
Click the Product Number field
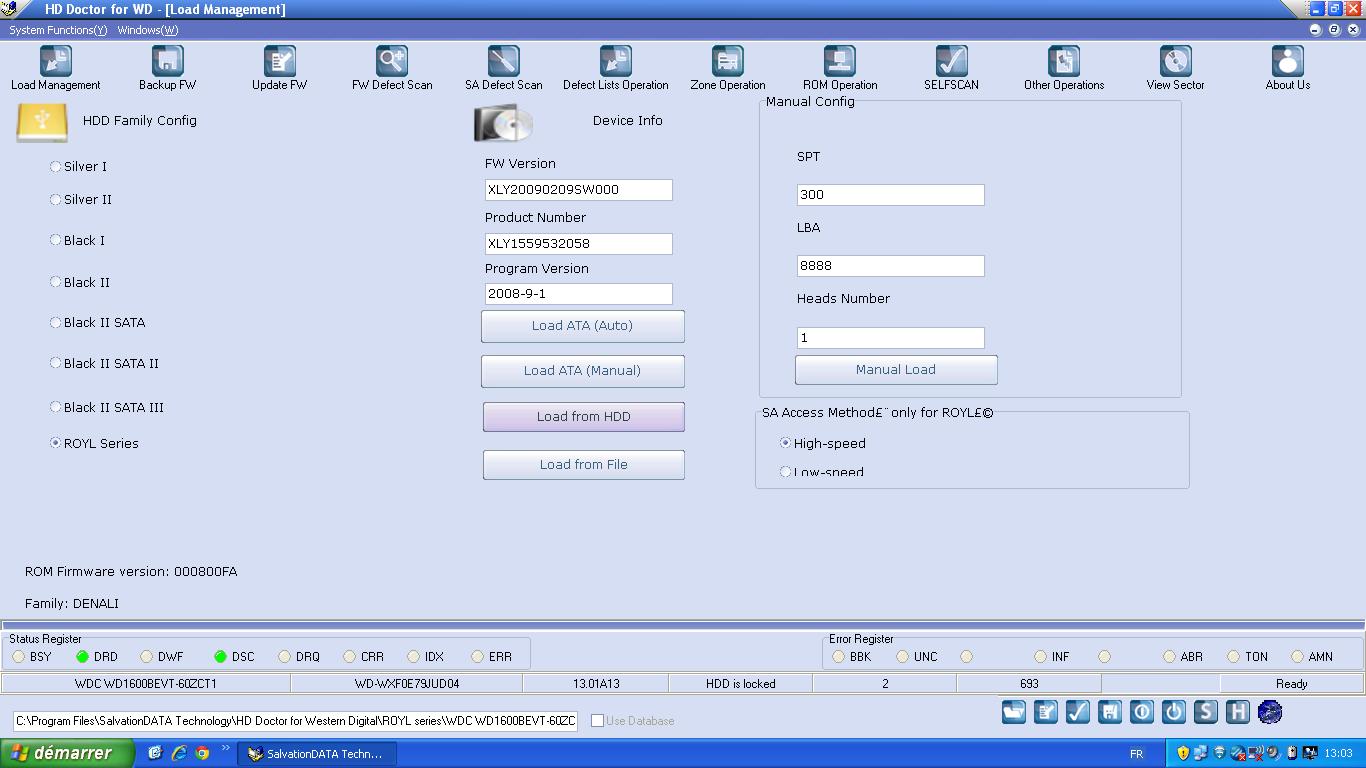click(579, 244)
